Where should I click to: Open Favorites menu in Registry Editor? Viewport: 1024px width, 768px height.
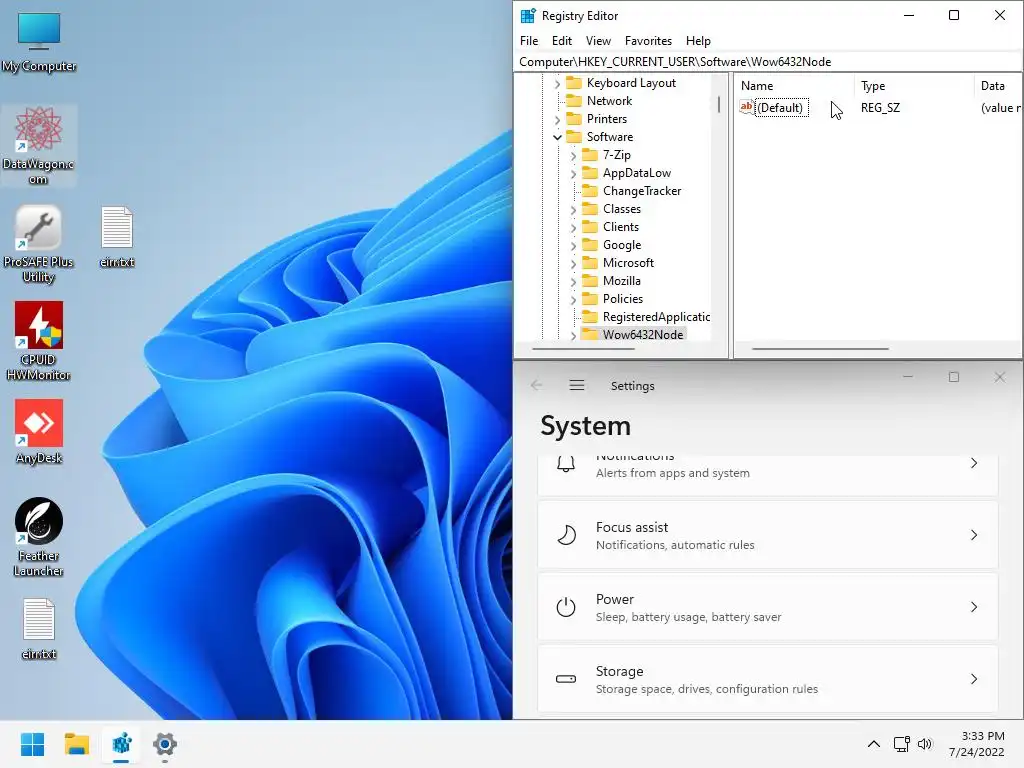coord(648,40)
